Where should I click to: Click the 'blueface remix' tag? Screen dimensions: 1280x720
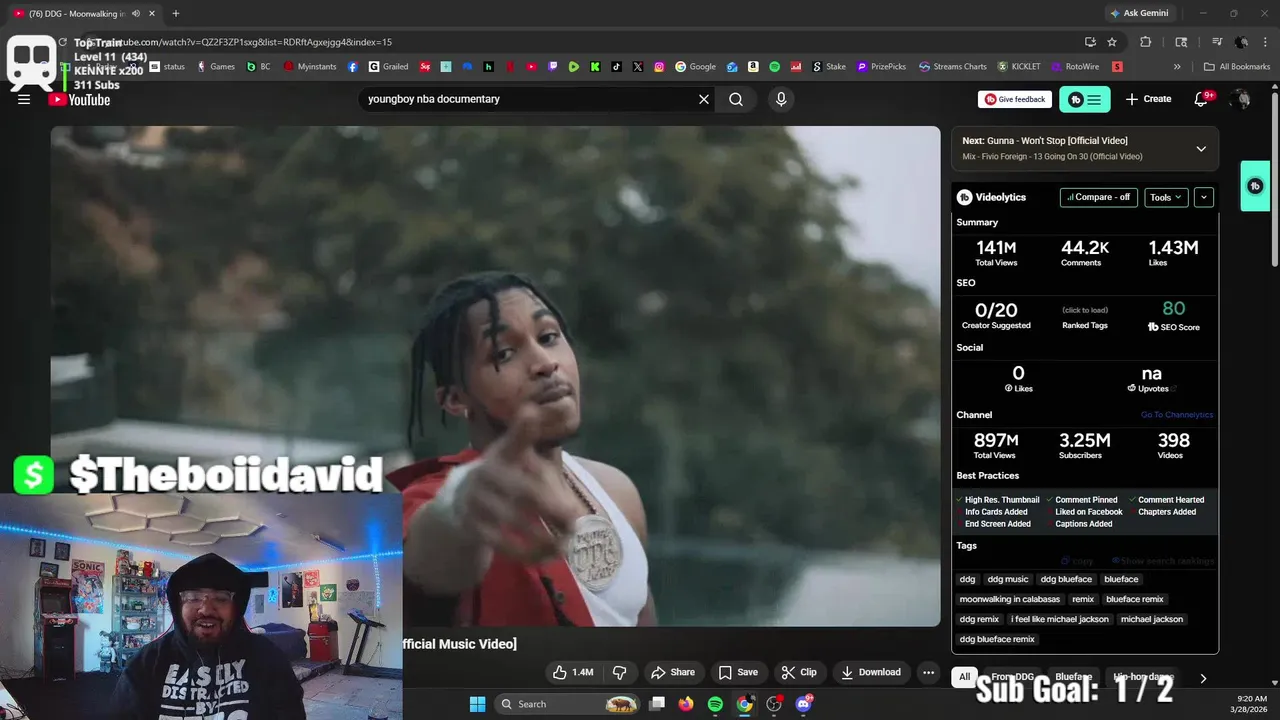1134,599
